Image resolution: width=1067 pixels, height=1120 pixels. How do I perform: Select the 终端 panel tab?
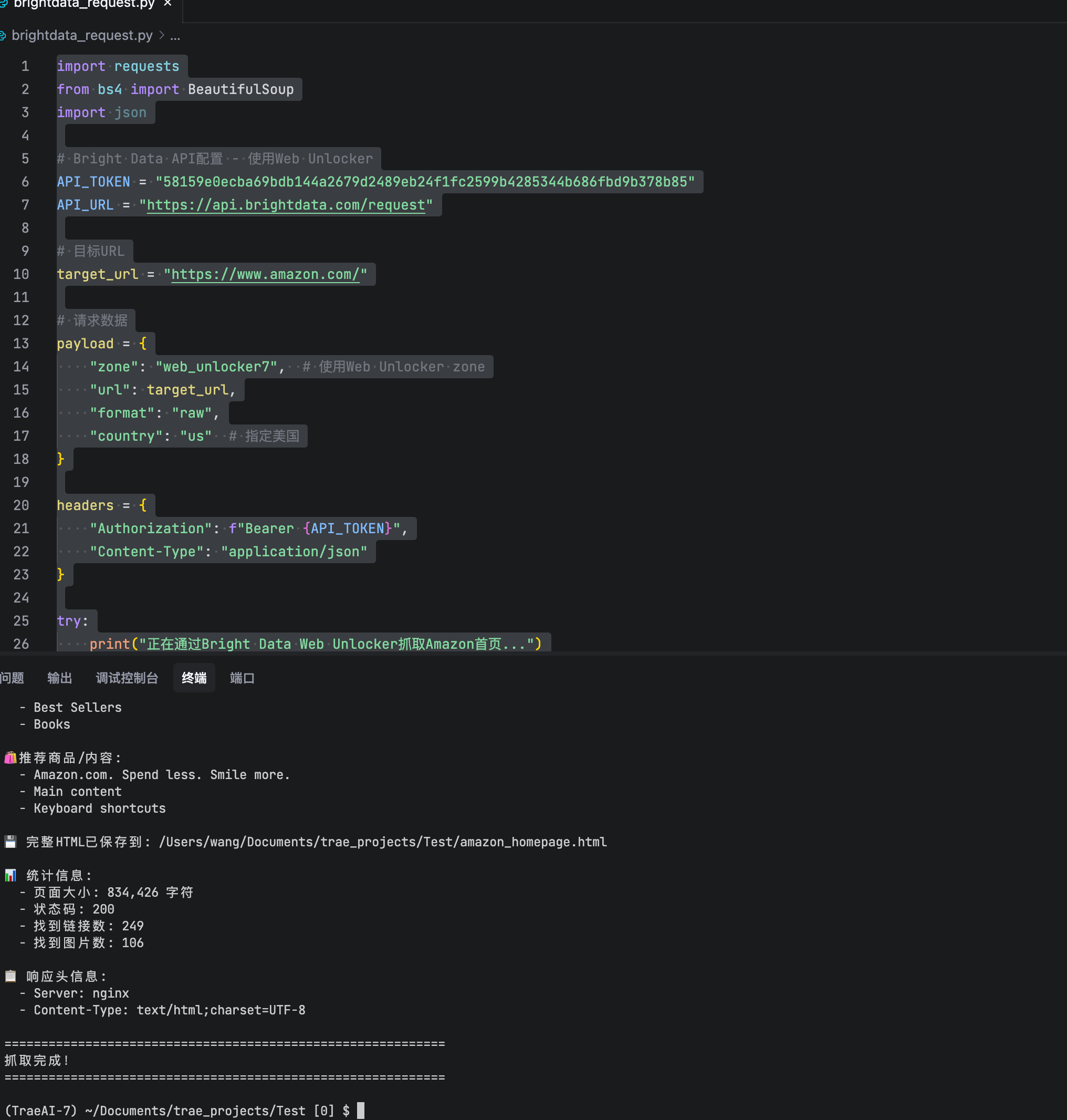194,677
